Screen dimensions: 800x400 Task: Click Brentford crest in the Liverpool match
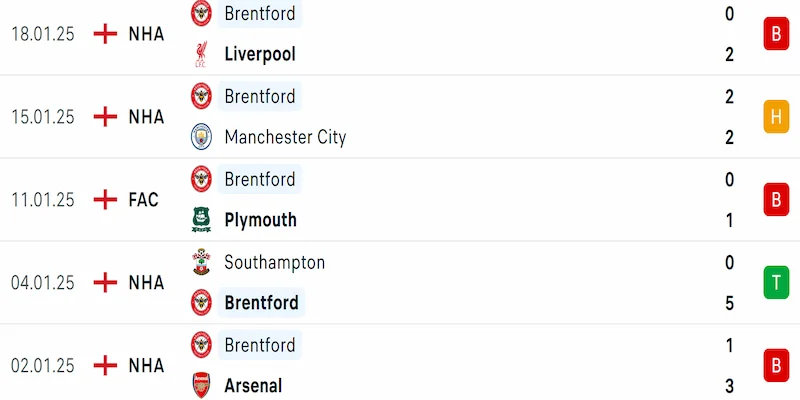point(202,14)
